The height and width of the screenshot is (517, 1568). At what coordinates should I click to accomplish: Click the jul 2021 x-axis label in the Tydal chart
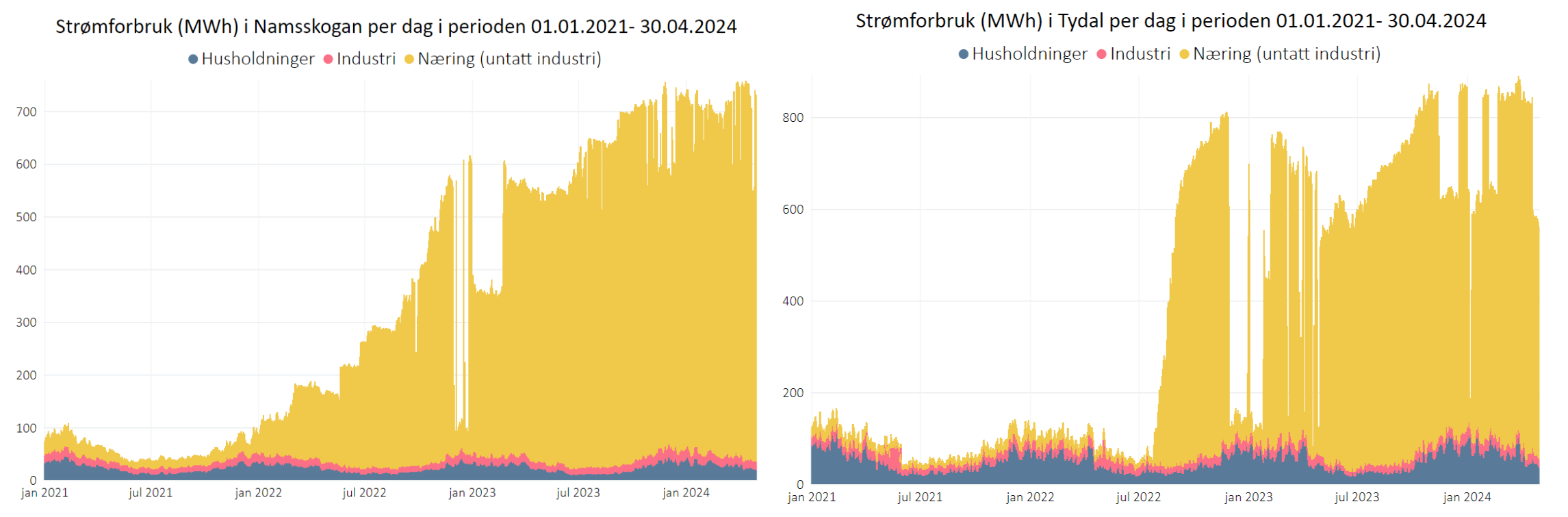pyautogui.click(x=920, y=498)
